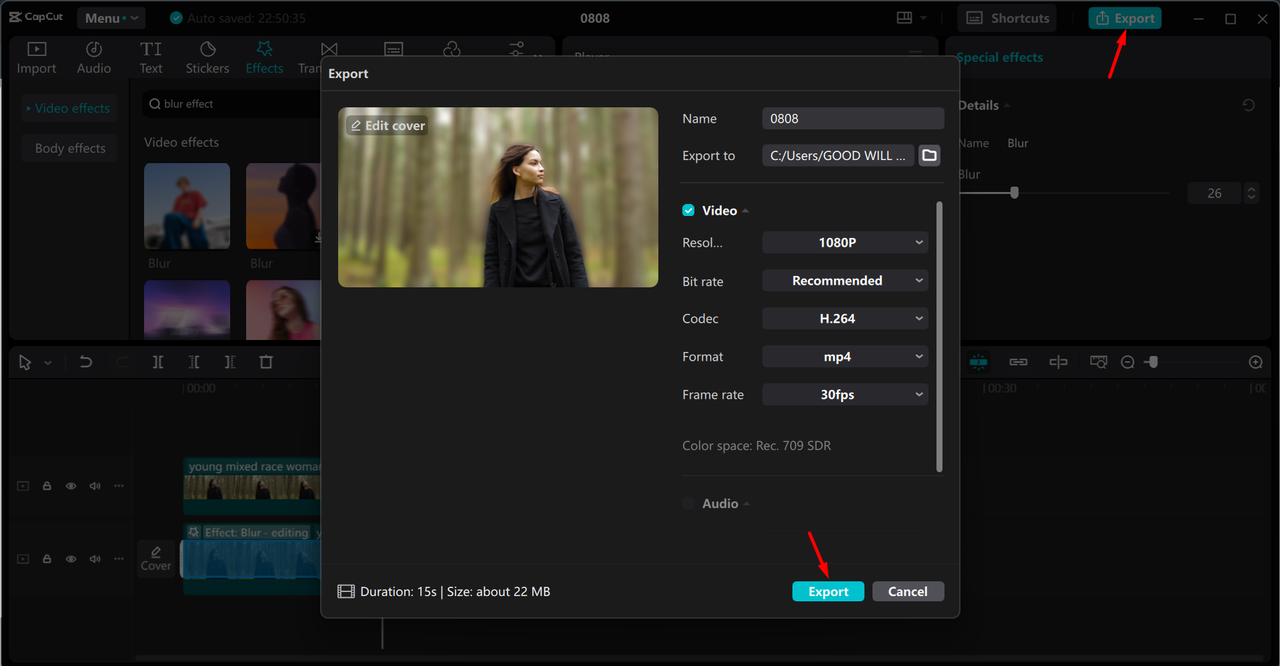Image resolution: width=1280 pixels, height=666 pixels.
Task: Open the layout switcher icon
Action: click(905, 18)
